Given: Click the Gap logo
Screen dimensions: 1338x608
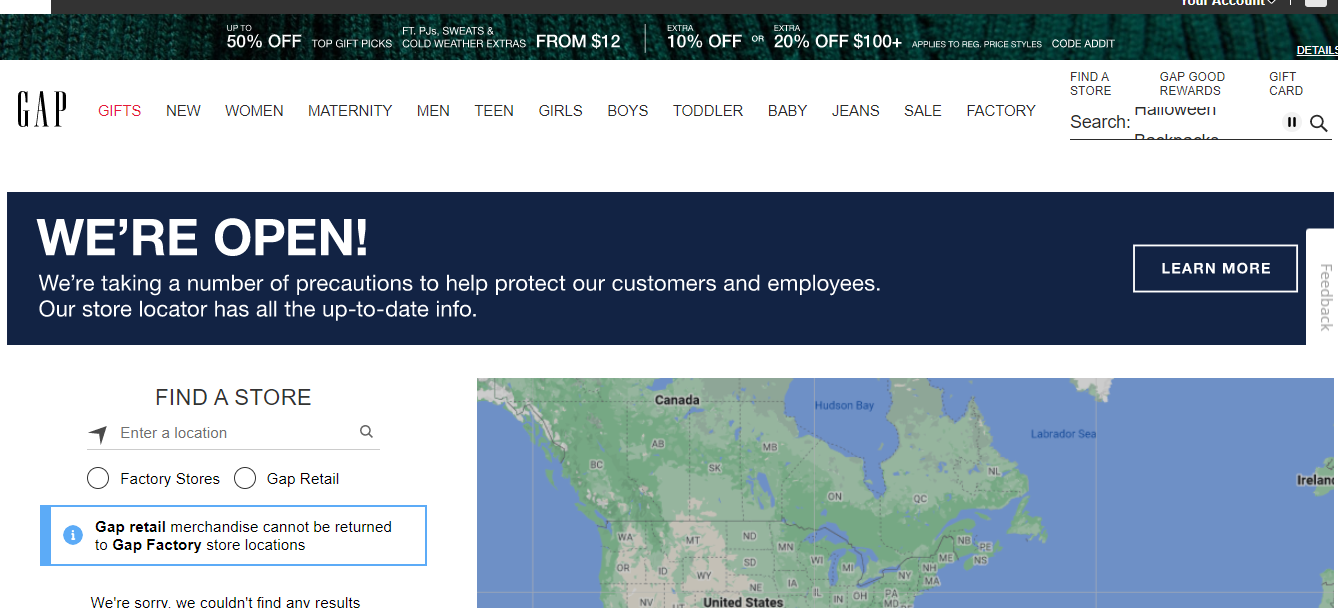Looking at the screenshot, I should (x=42, y=110).
